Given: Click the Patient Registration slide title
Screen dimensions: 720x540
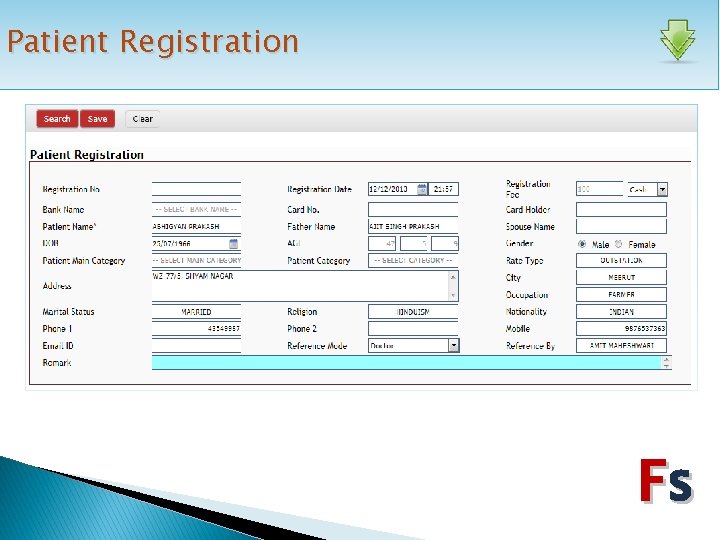Looking at the screenshot, I should (x=153, y=42).
